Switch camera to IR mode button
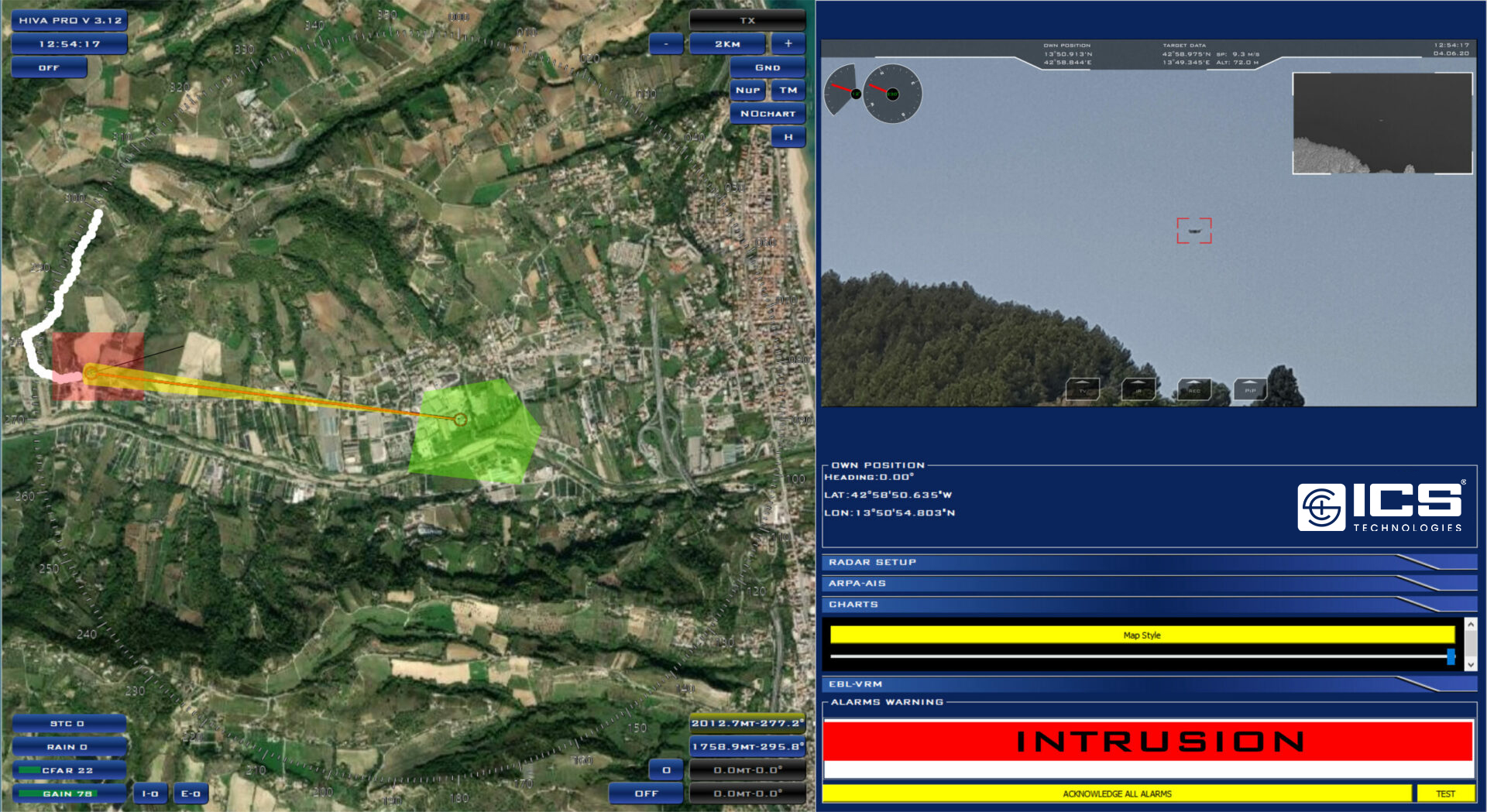Image resolution: width=1487 pixels, height=812 pixels. [x=1138, y=389]
